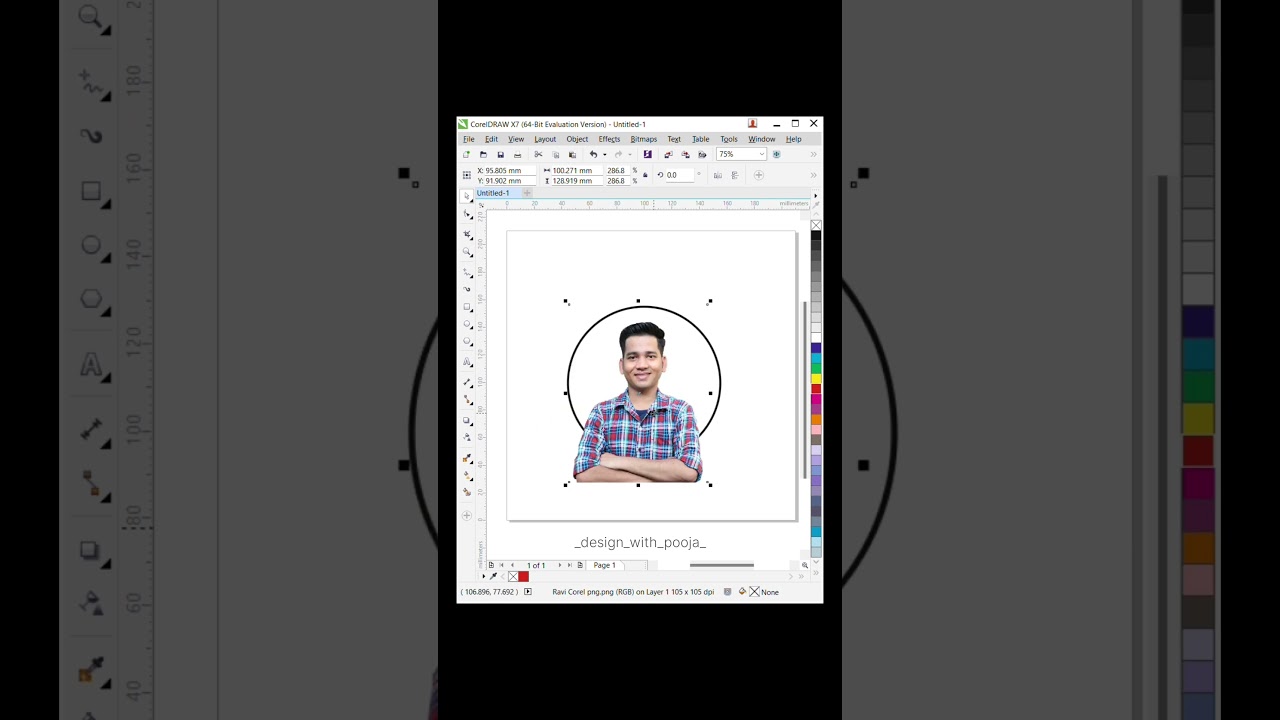Click the Export toolbar icon
The width and height of the screenshot is (1280, 720).
point(685,155)
